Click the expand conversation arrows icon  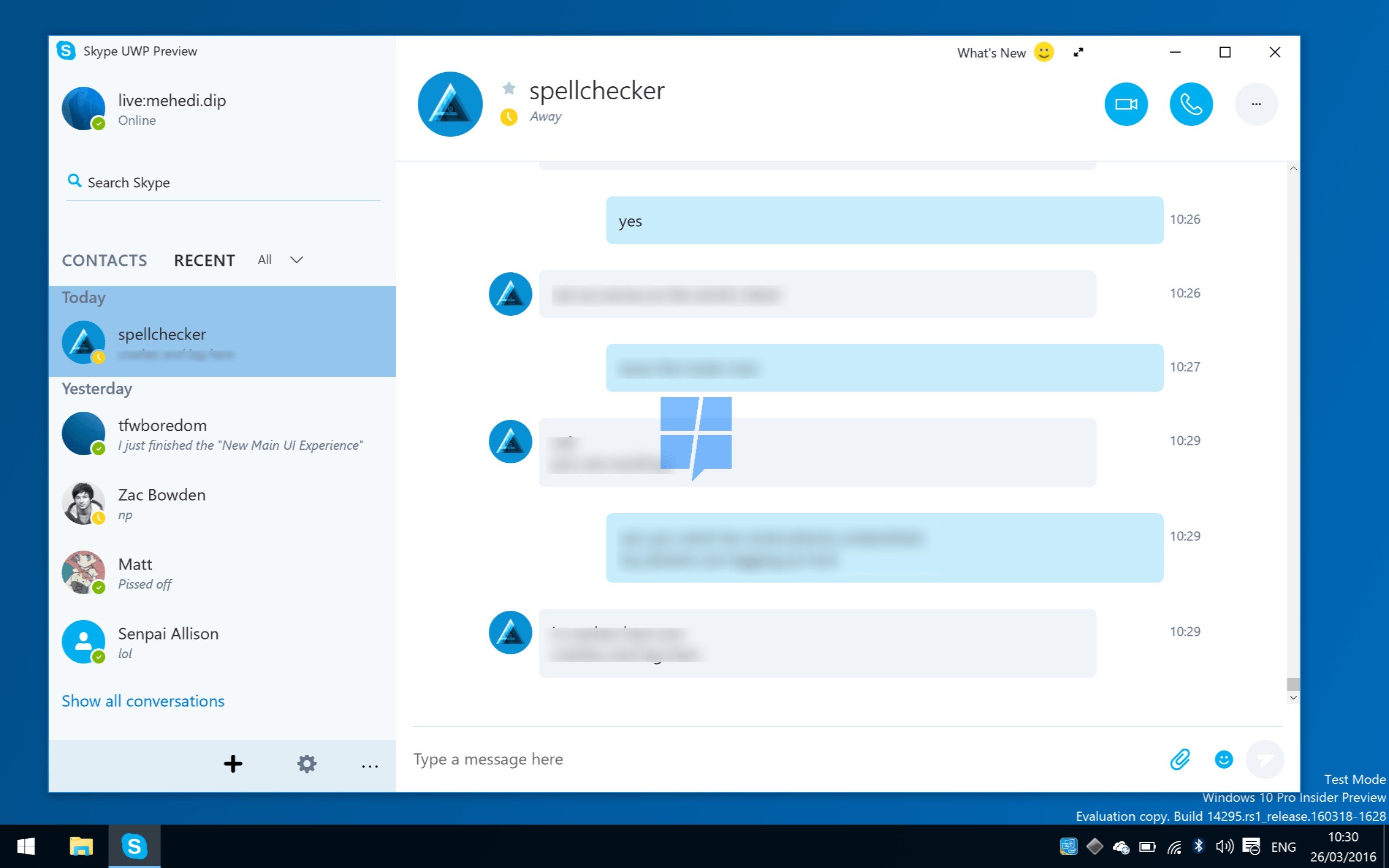1079,52
